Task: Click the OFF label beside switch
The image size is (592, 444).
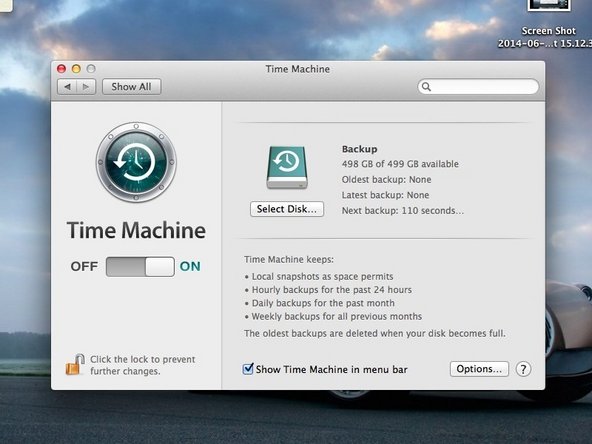Action: [x=84, y=267]
